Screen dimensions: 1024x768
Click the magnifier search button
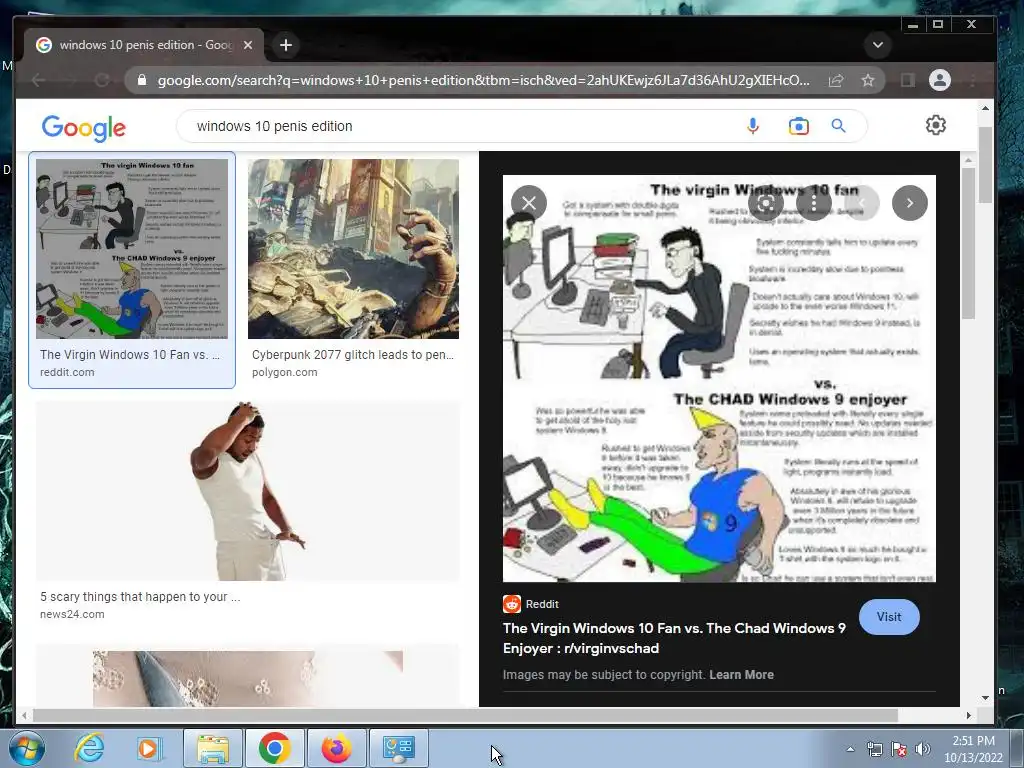tap(839, 126)
